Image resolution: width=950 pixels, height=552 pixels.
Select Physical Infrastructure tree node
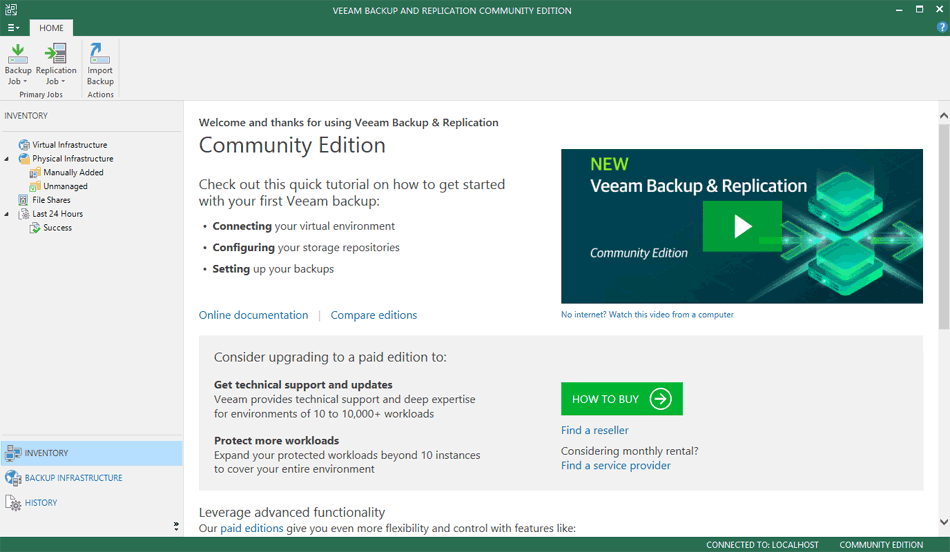tap(73, 159)
